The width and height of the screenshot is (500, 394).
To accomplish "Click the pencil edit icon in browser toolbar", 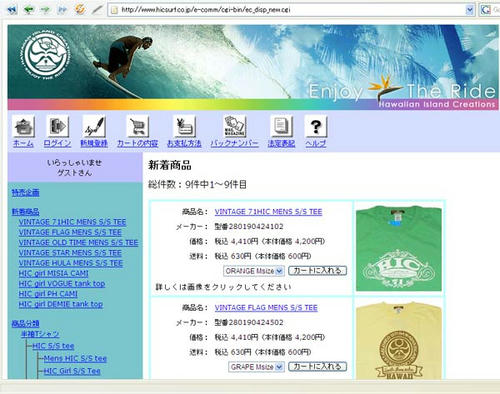I will [97, 9].
